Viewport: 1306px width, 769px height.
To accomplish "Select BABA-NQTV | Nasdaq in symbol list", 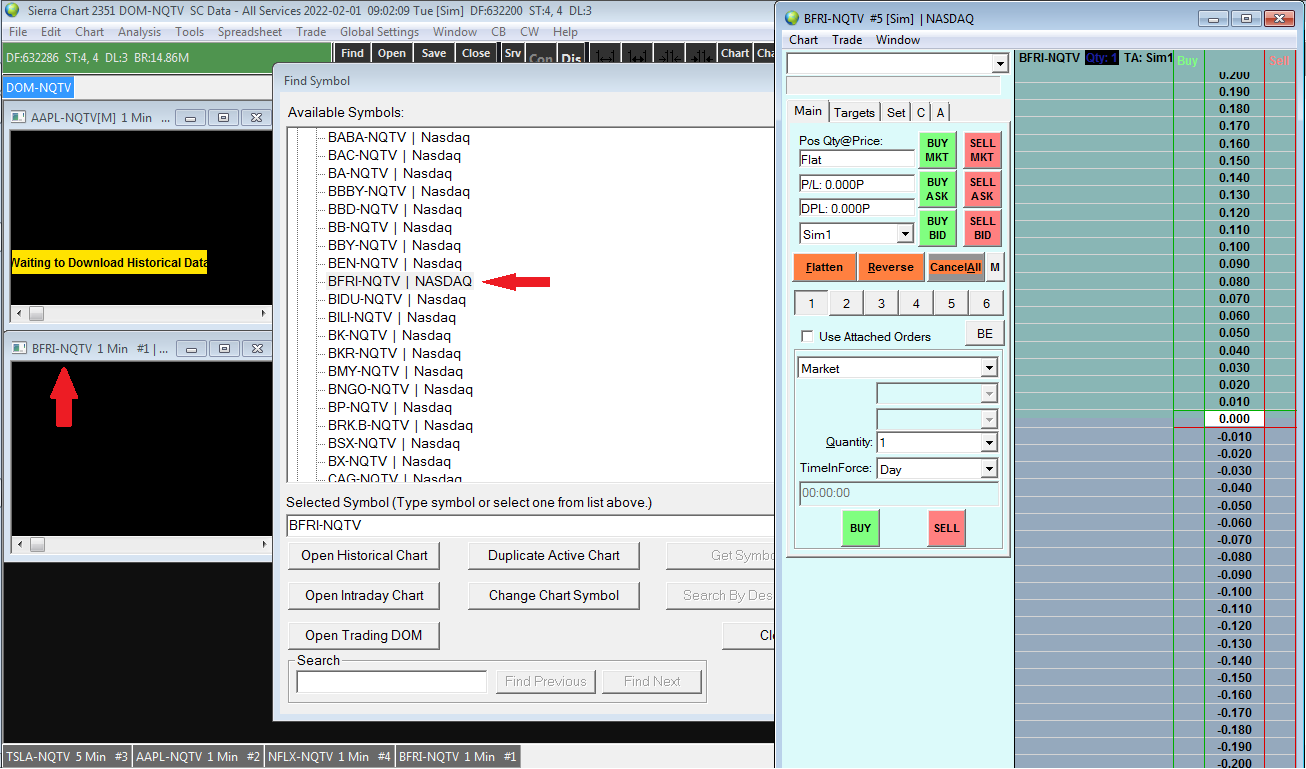I will (x=399, y=138).
